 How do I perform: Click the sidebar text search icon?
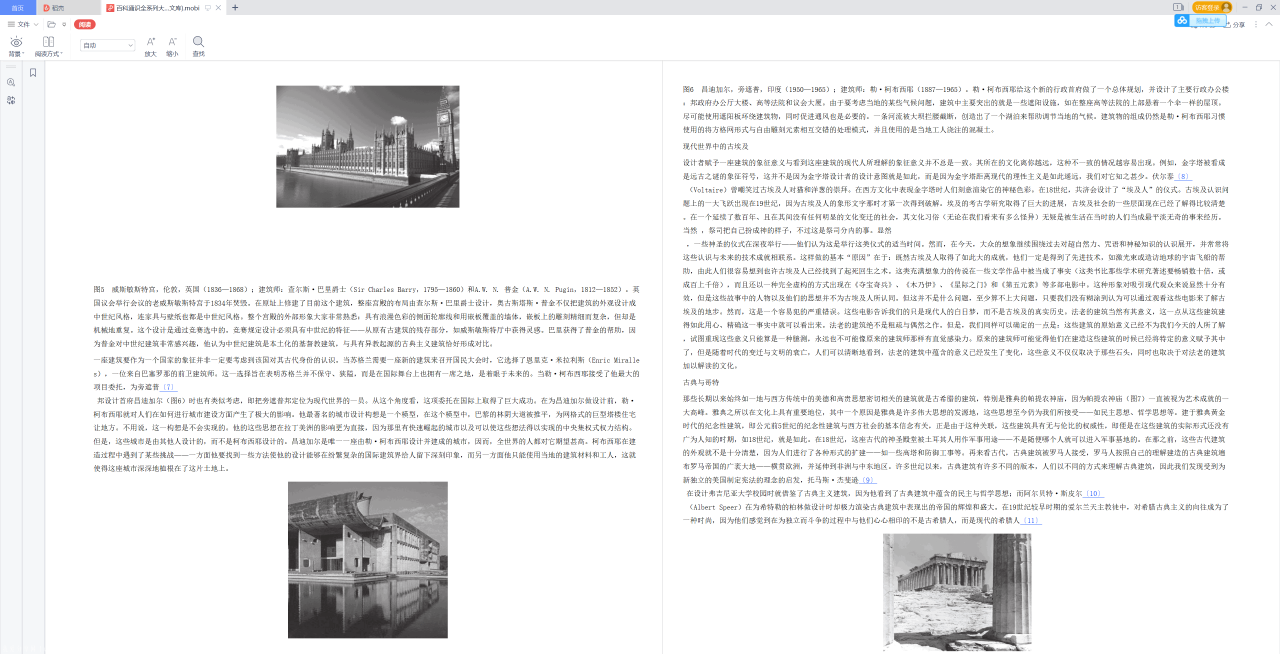11,83
